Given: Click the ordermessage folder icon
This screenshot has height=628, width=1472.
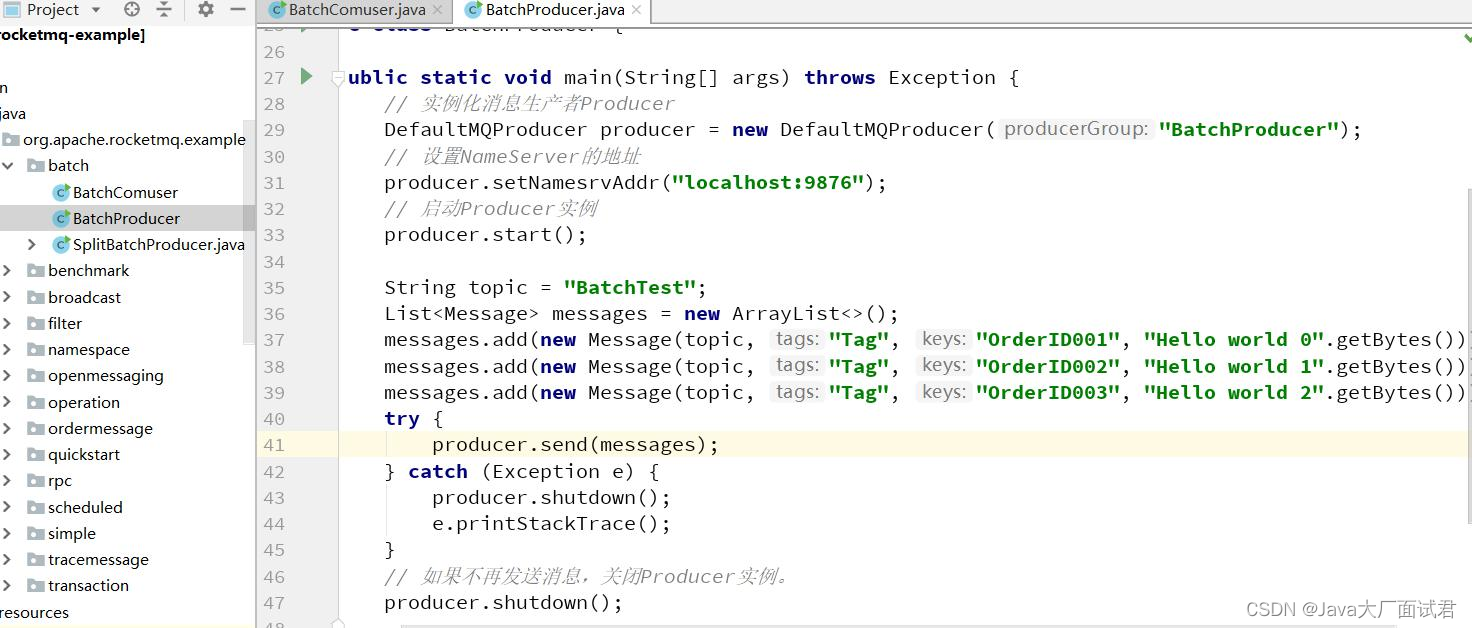Looking at the screenshot, I should point(36,428).
